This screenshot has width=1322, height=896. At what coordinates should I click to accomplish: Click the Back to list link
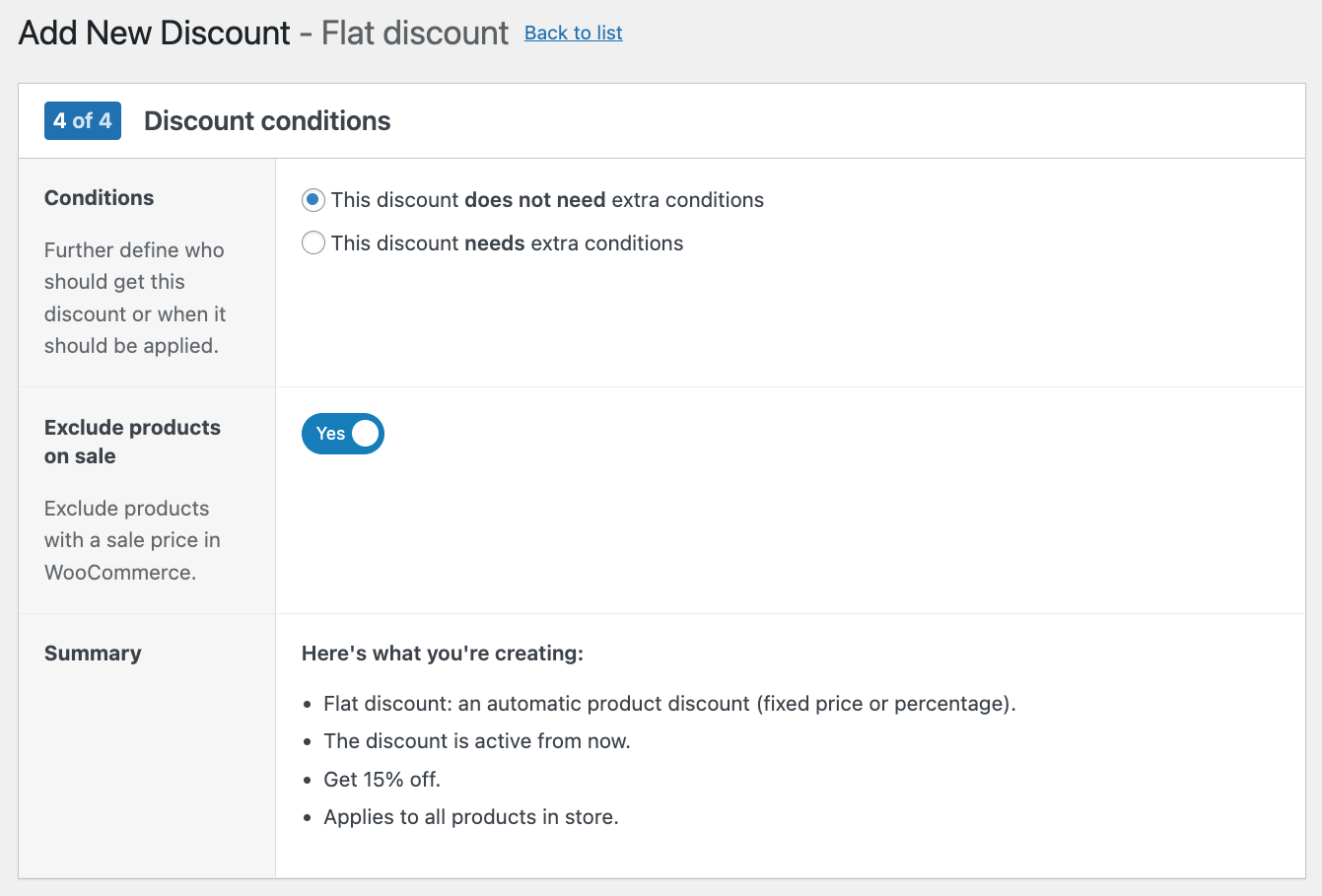pos(573,33)
